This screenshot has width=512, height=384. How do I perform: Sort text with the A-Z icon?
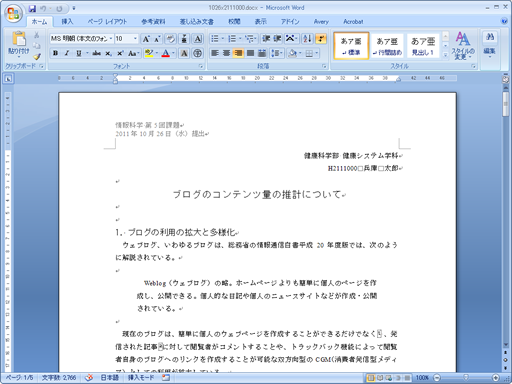(307, 39)
